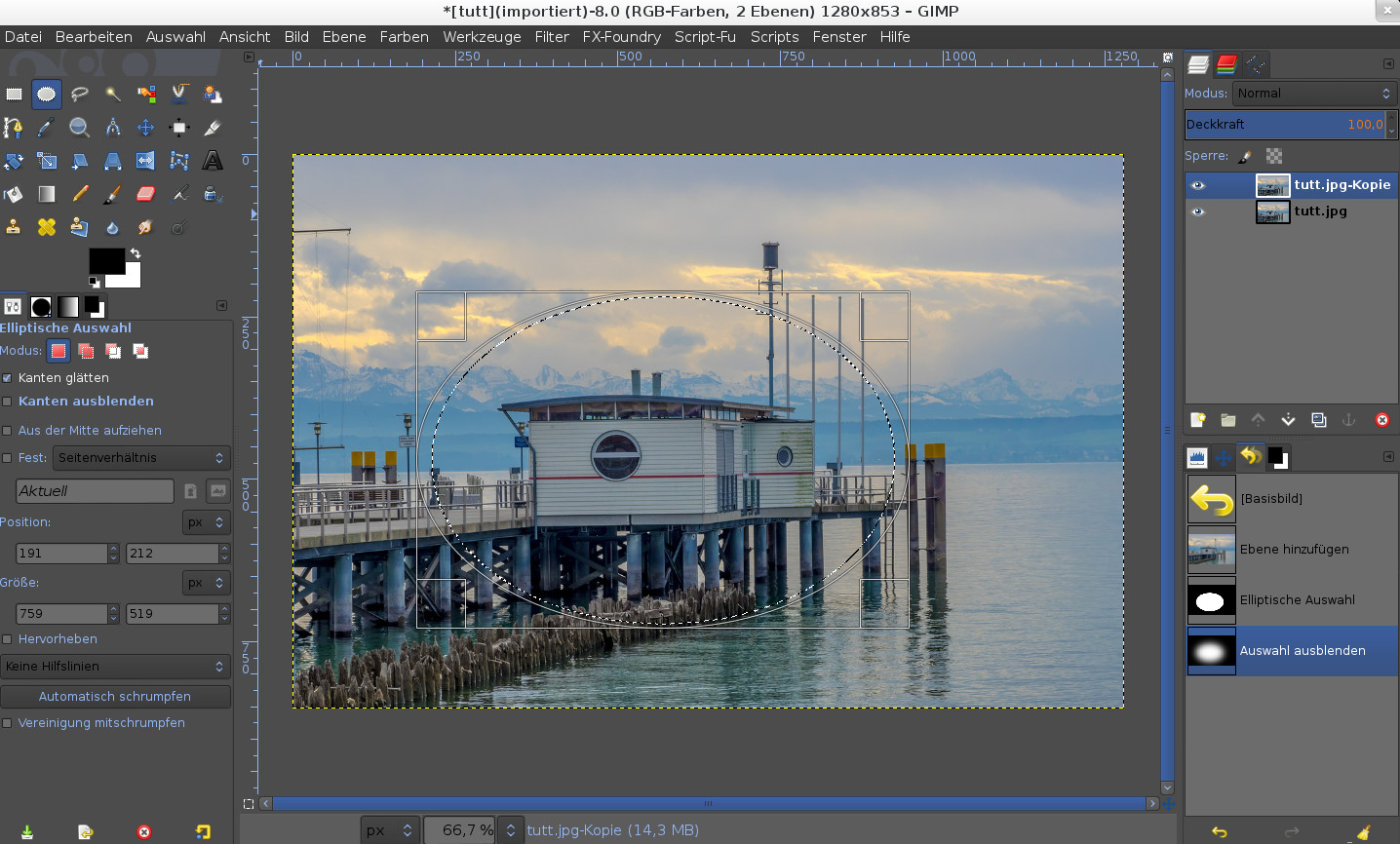This screenshot has width=1400, height=844.
Task: Activate the Eraser tool
Action: point(146,194)
